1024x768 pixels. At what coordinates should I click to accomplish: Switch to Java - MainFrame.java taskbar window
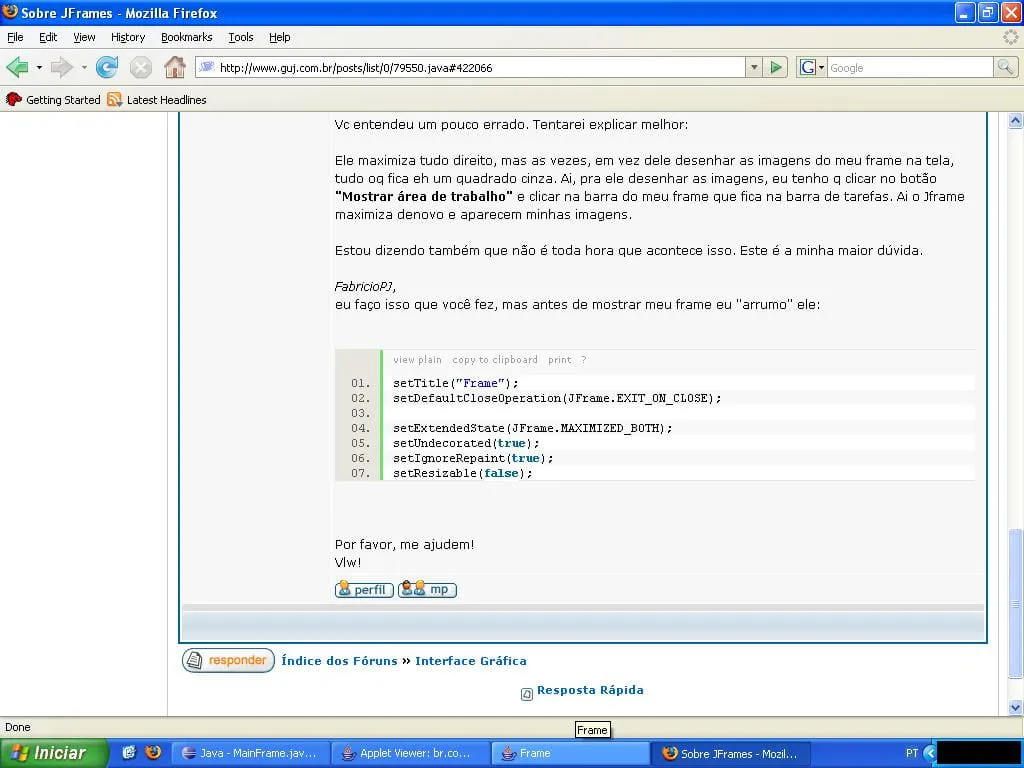(x=251, y=753)
